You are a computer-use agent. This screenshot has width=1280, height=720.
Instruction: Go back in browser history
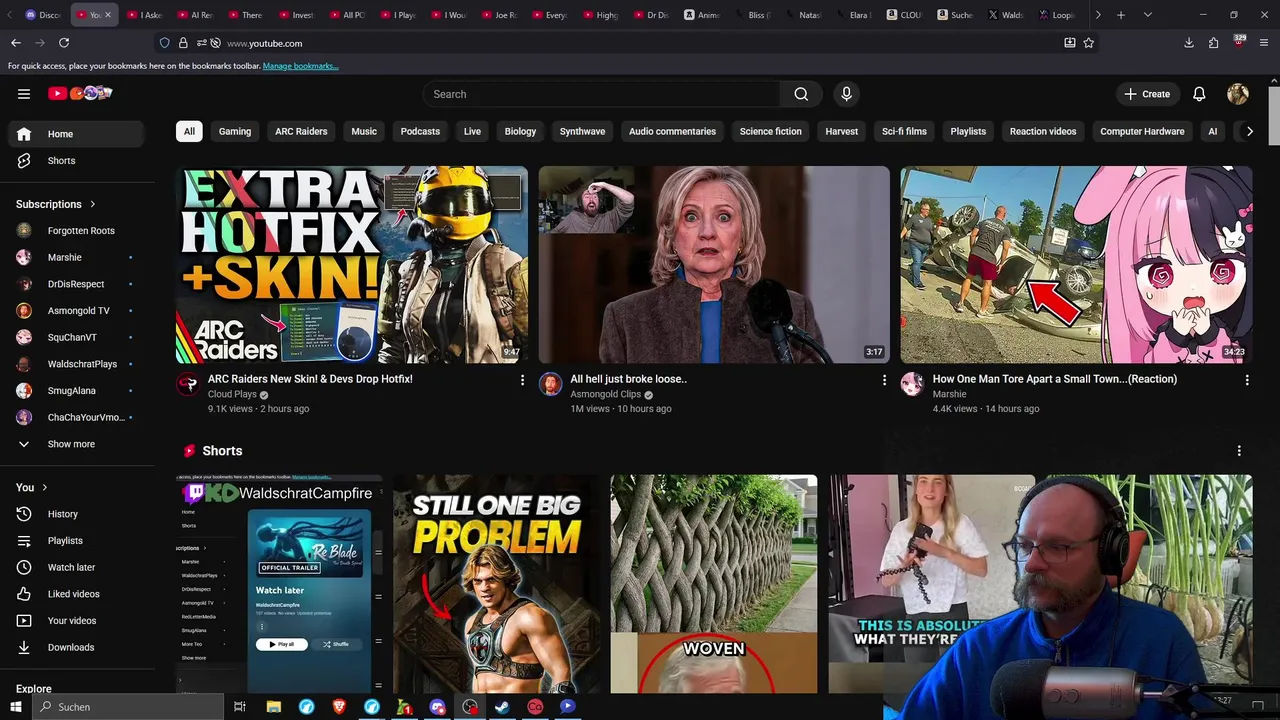coord(16,43)
